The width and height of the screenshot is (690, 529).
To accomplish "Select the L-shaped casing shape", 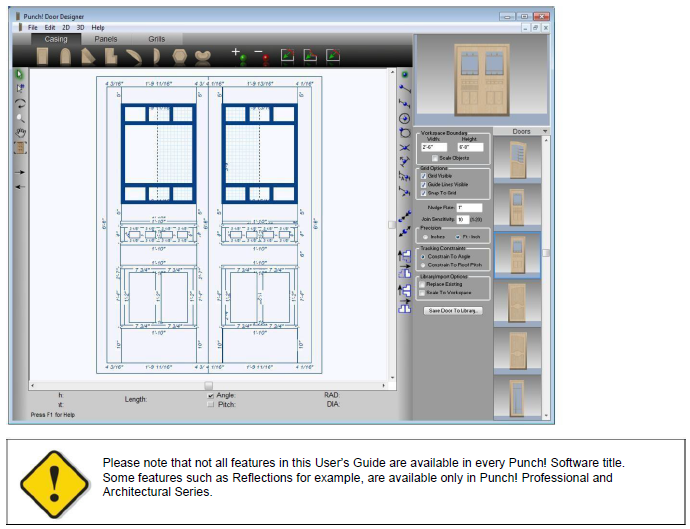I will tap(111, 56).
